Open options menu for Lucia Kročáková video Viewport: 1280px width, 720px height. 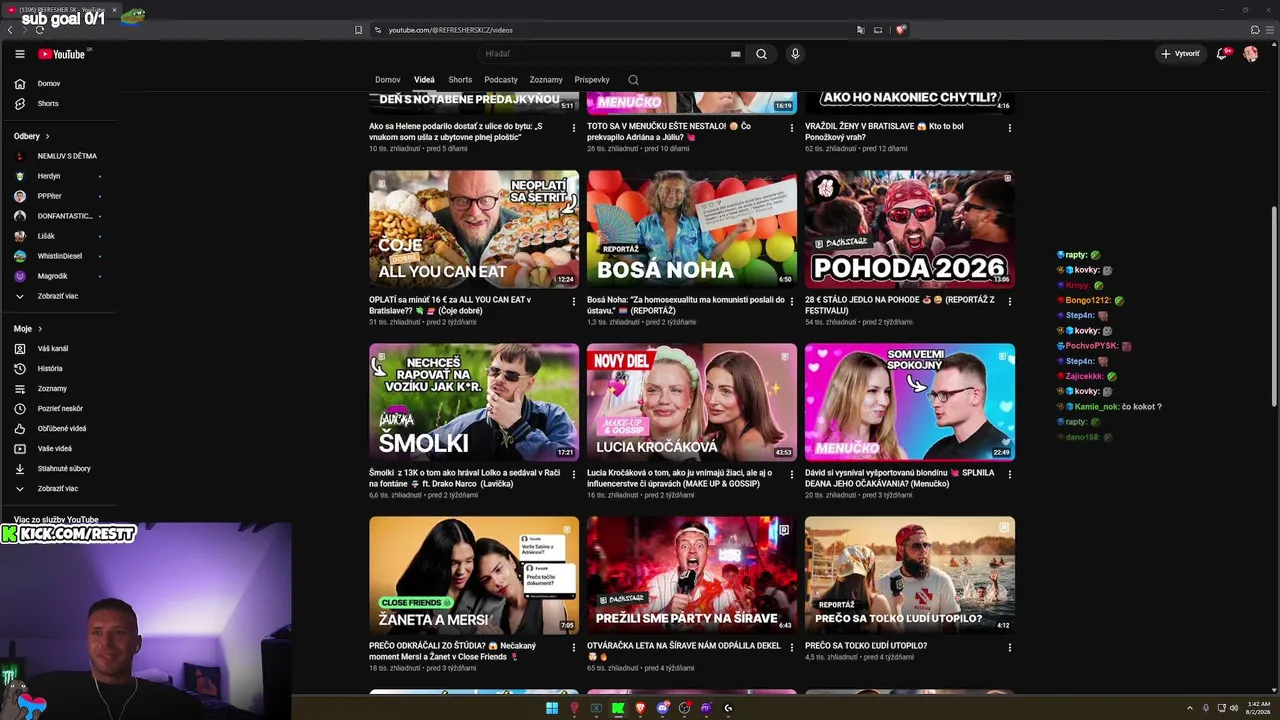[x=791, y=474]
